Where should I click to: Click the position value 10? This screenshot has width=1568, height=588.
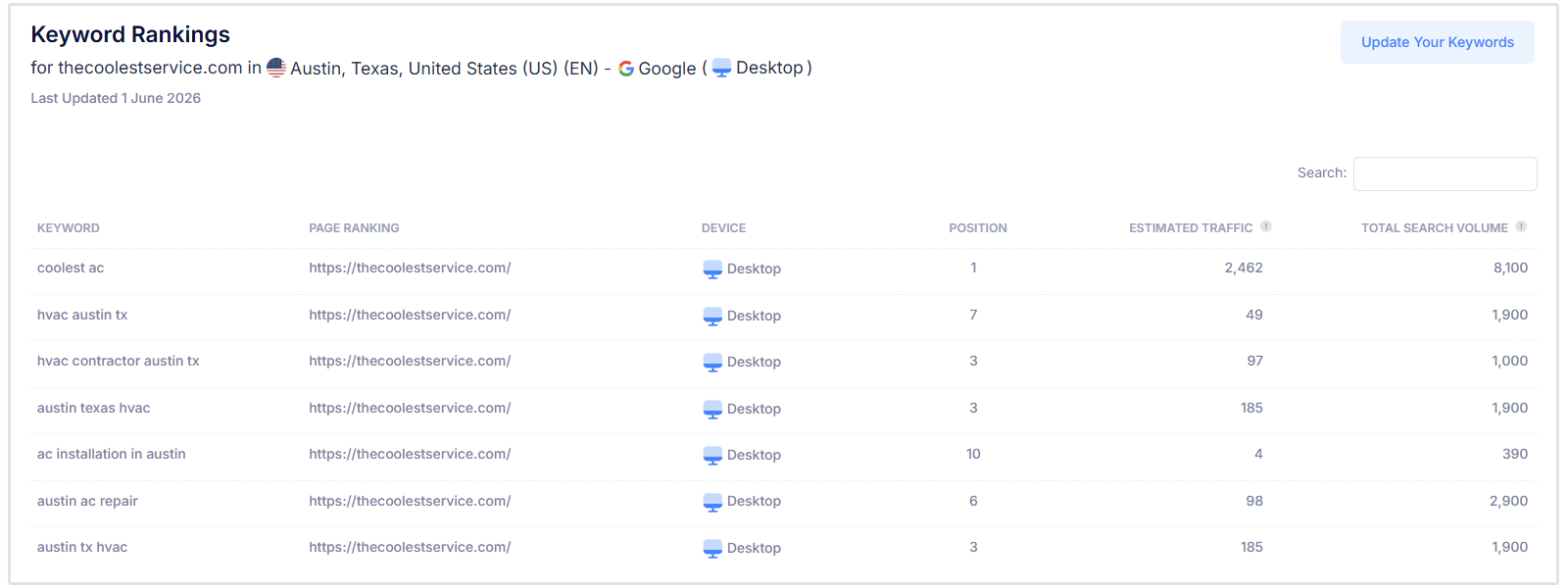click(x=973, y=454)
